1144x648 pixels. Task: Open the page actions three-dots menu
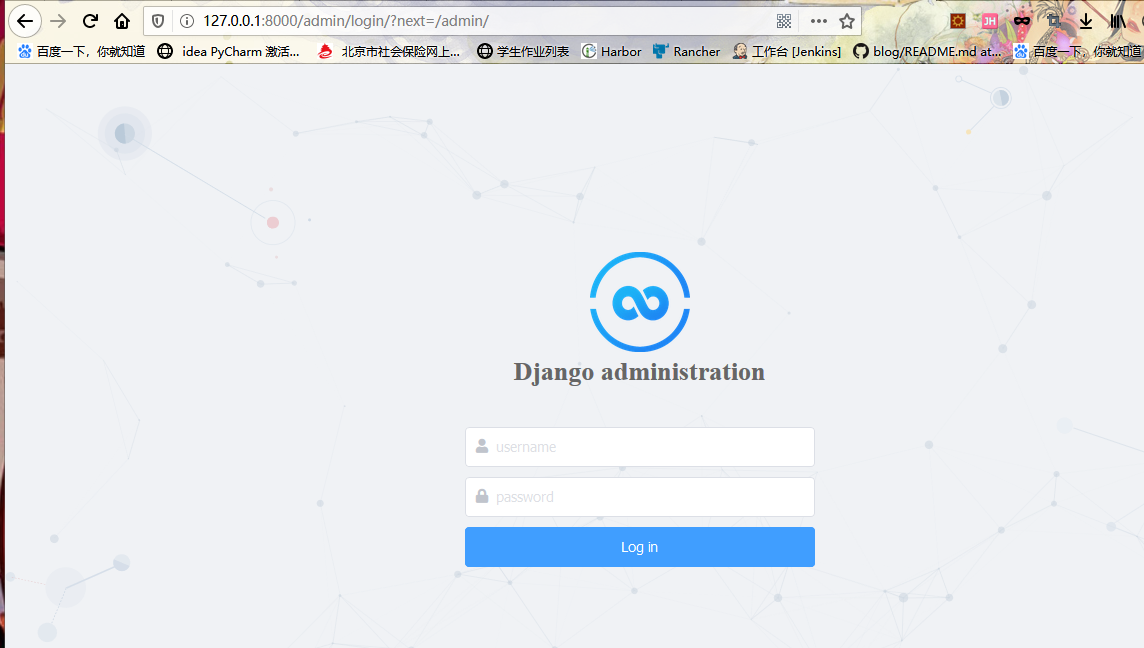pos(819,21)
